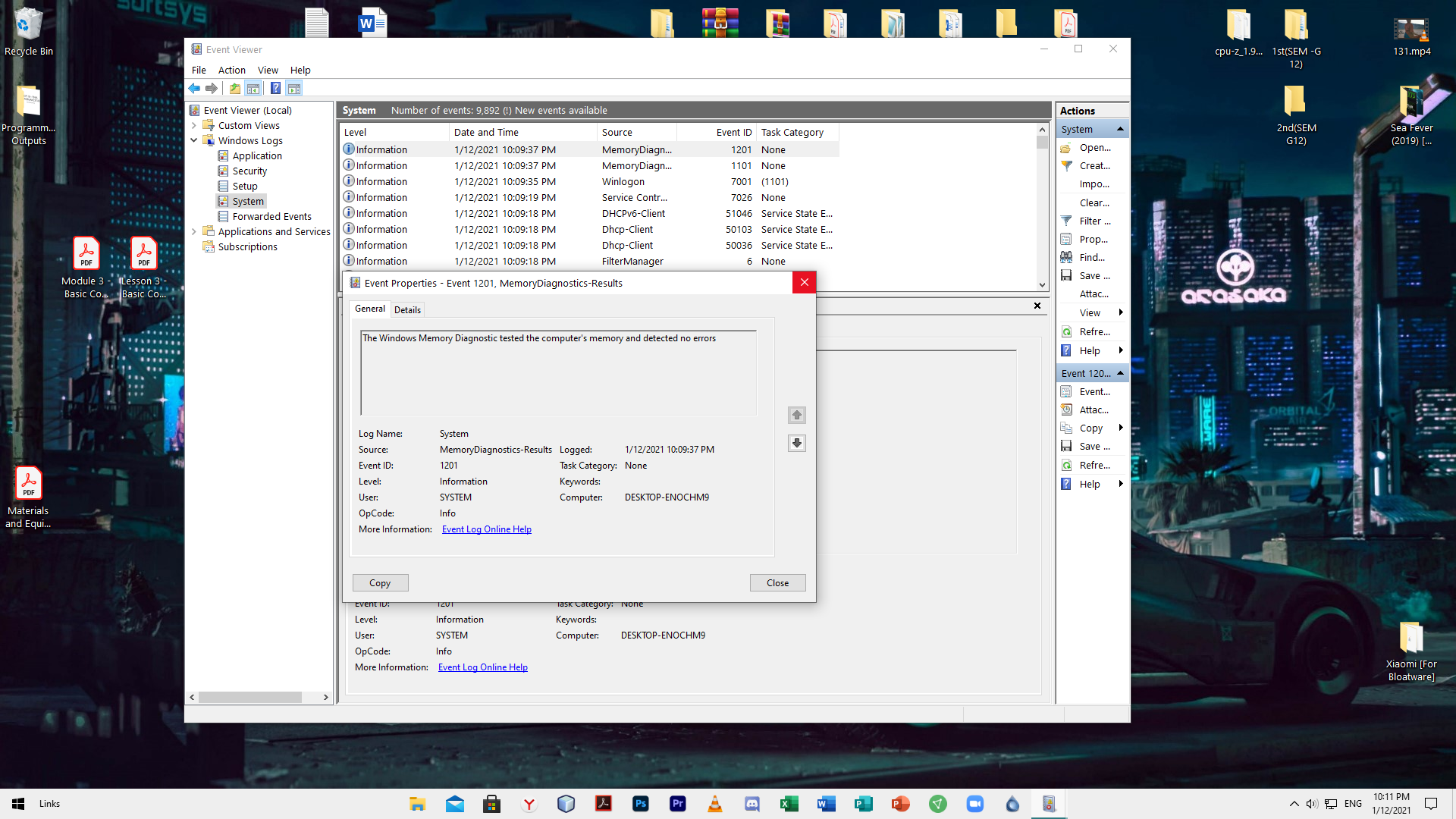Select the General tab in Event Properties

(x=369, y=308)
